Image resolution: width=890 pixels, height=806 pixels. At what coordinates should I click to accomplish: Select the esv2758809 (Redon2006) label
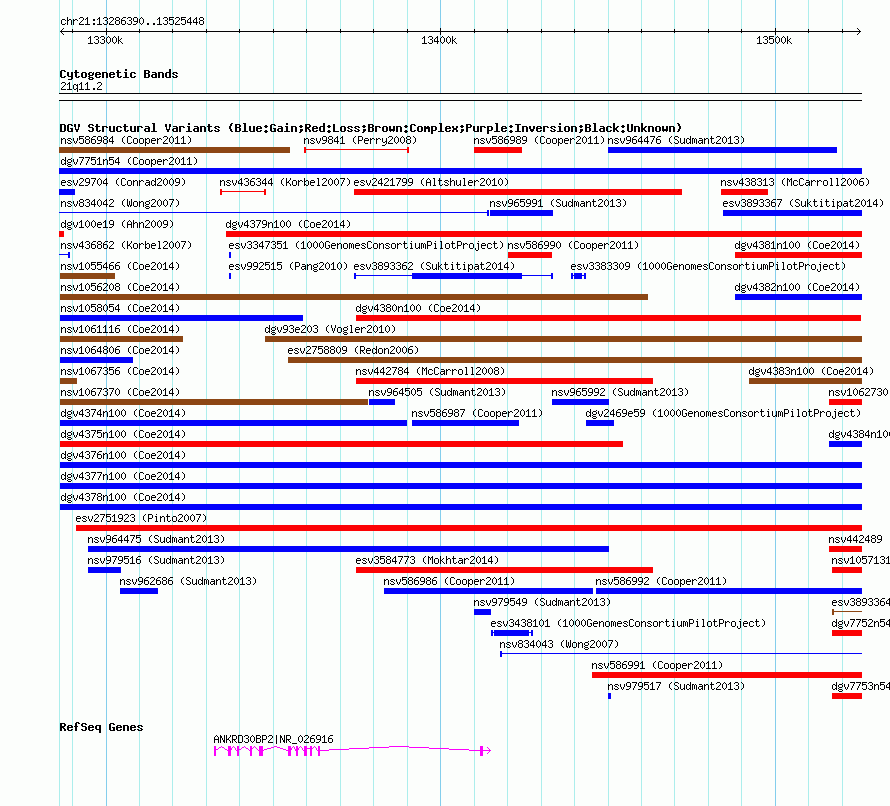click(353, 350)
